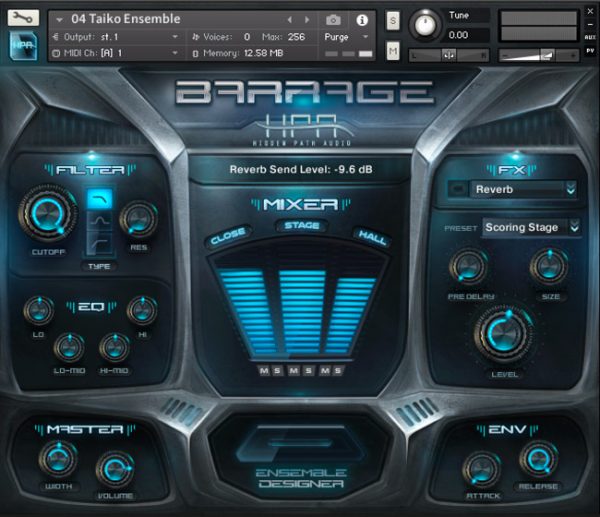Click the Filter Cutoff knob
This screenshot has height=517, width=600.
(47, 214)
